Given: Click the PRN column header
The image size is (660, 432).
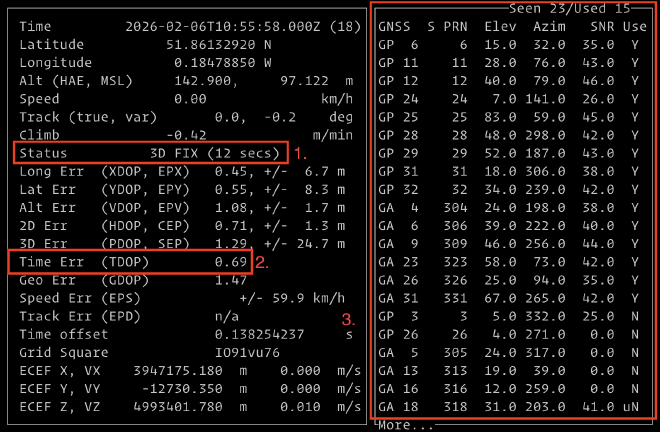Looking at the screenshot, I should [455, 26].
